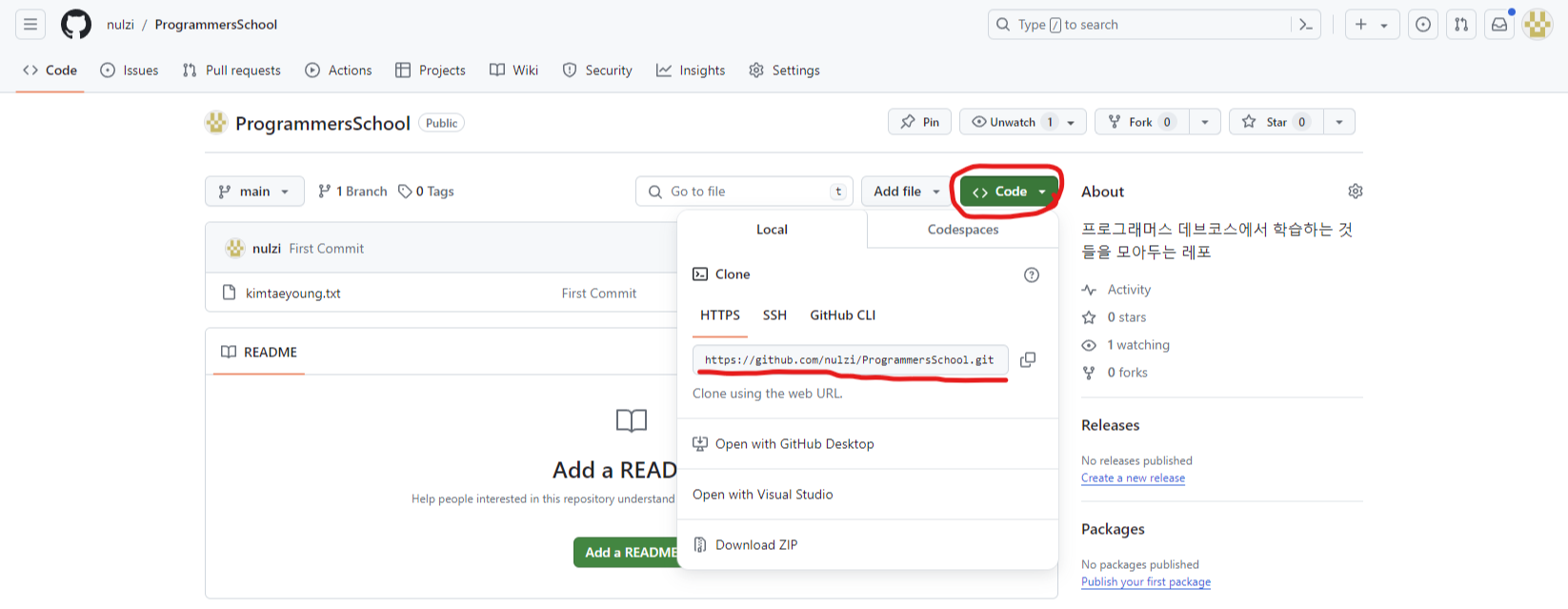
Task: Select the README tab
Action: pos(259,353)
